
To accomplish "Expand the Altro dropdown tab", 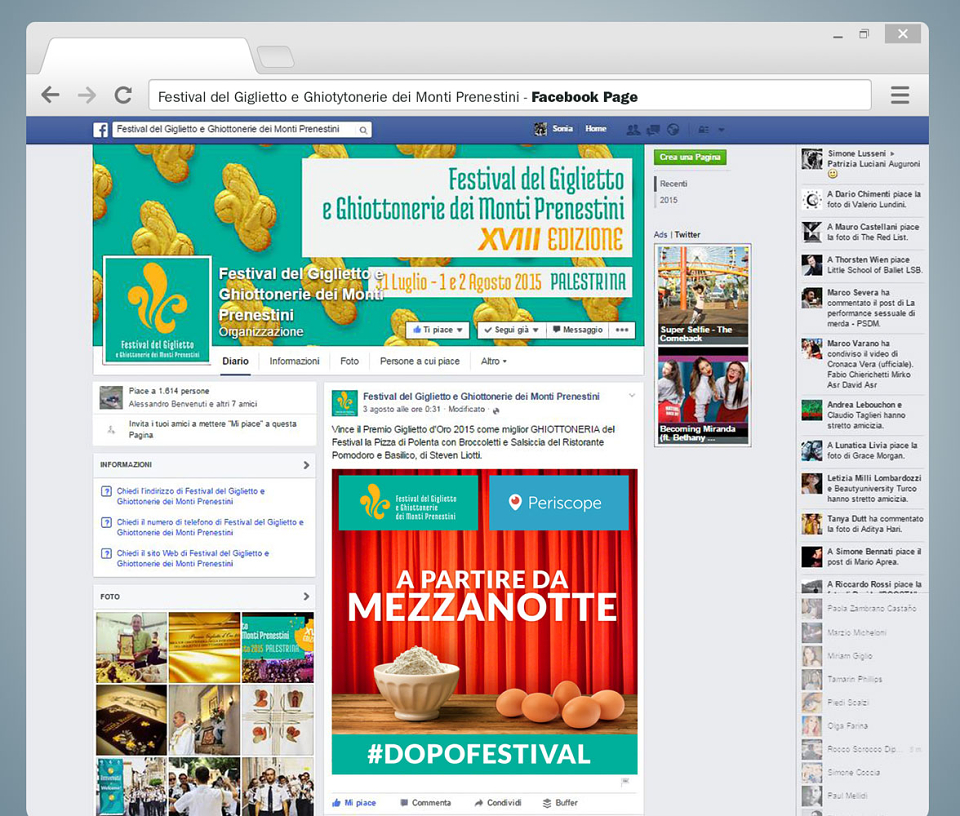I will click(493, 361).
